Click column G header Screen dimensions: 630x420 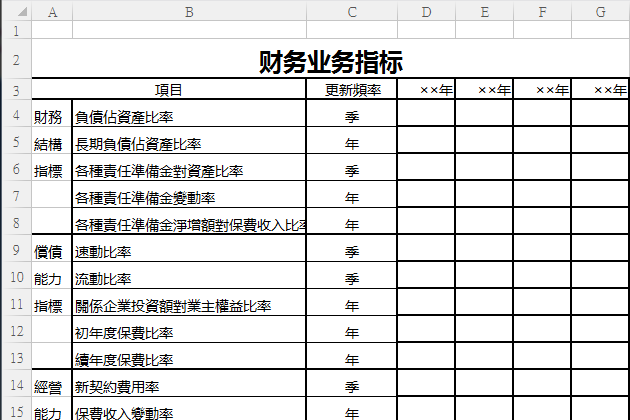(x=600, y=12)
